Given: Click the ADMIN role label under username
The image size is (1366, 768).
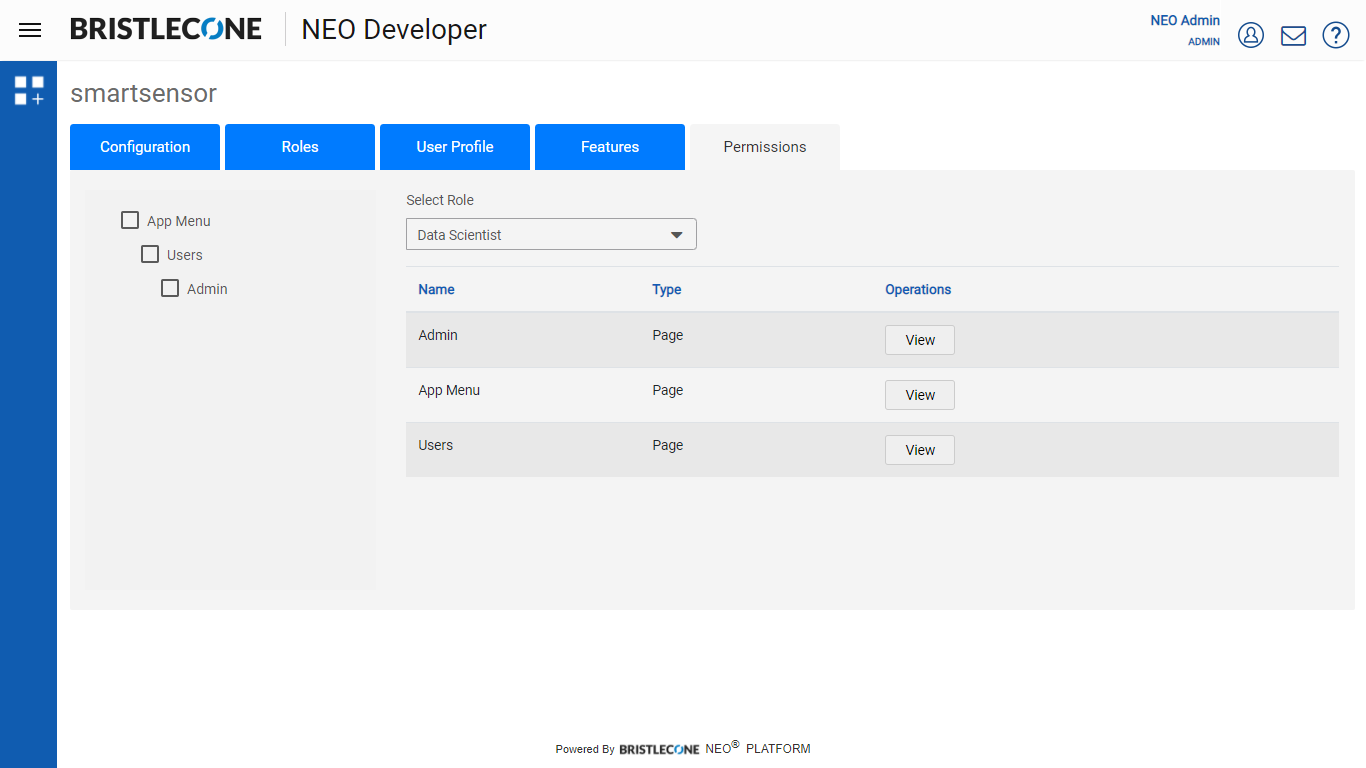Looking at the screenshot, I should pyautogui.click(x=1204, y=42).
